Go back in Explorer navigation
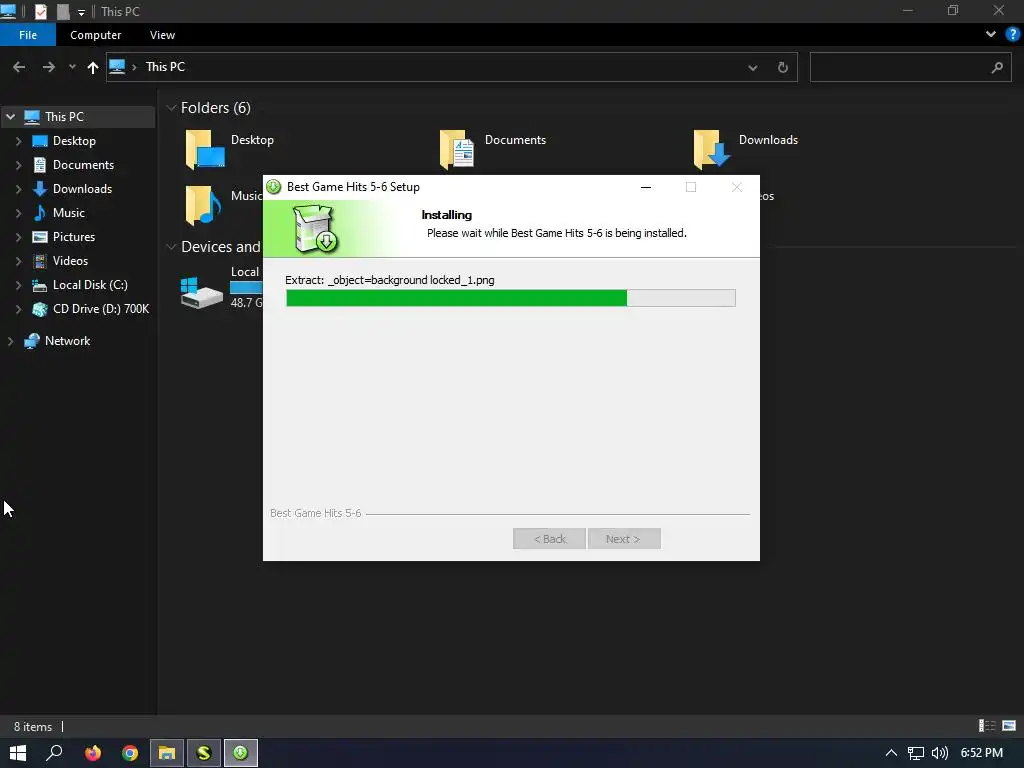This screenshot has width=1024, height=768. (19, 67)
